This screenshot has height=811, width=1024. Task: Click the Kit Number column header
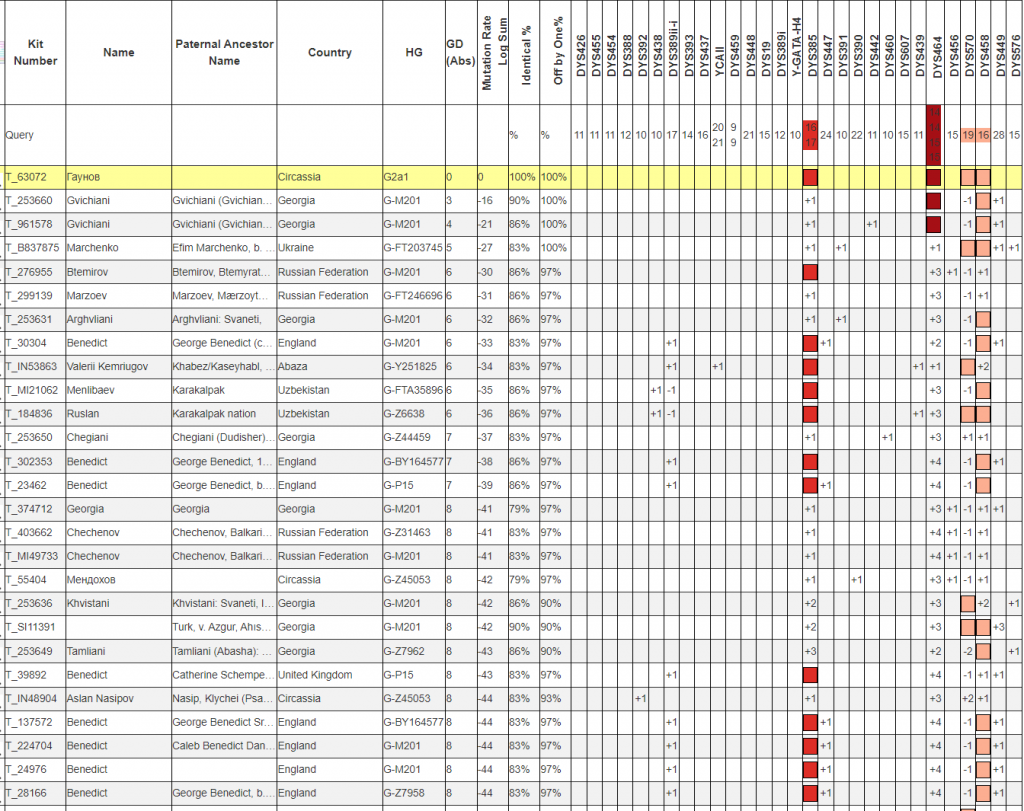pyautogui.click(x=35, y=53)
